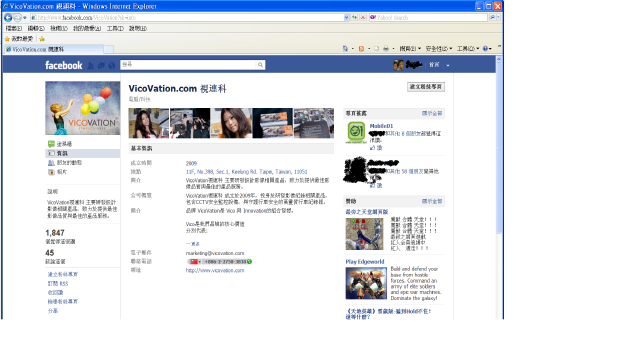Click the 訂閱 RSS subscribe link
640x360 pixels.
click(x=58, y=283)
